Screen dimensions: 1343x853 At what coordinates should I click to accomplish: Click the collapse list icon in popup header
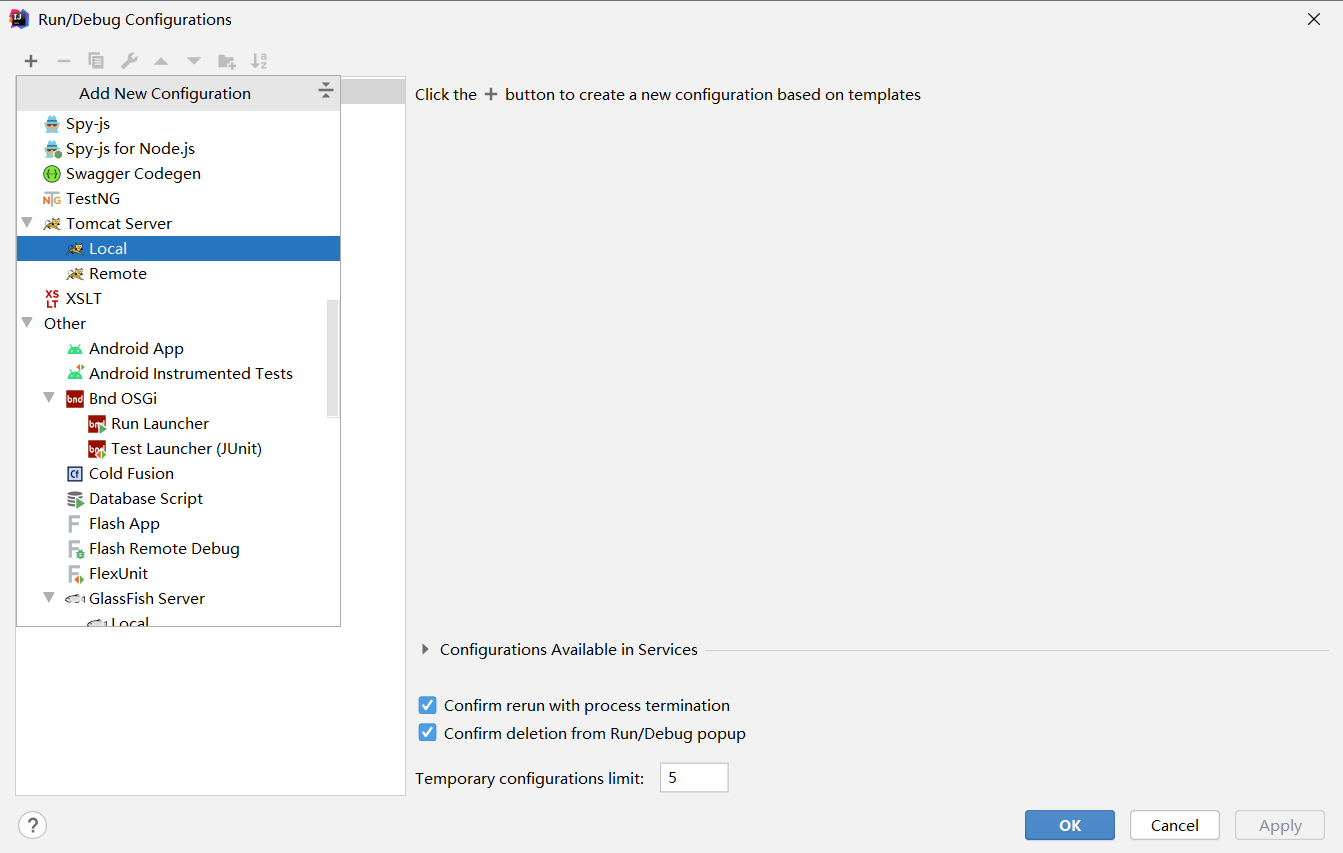tap(325, 92)
